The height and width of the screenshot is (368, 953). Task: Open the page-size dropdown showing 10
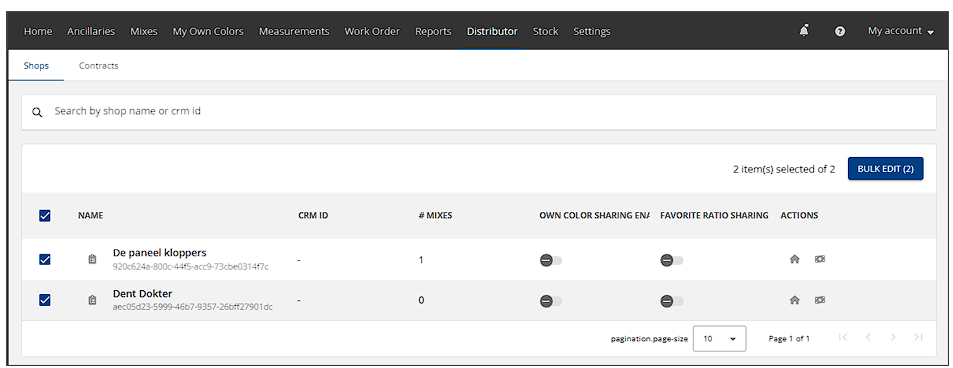[x=720, y=338]
